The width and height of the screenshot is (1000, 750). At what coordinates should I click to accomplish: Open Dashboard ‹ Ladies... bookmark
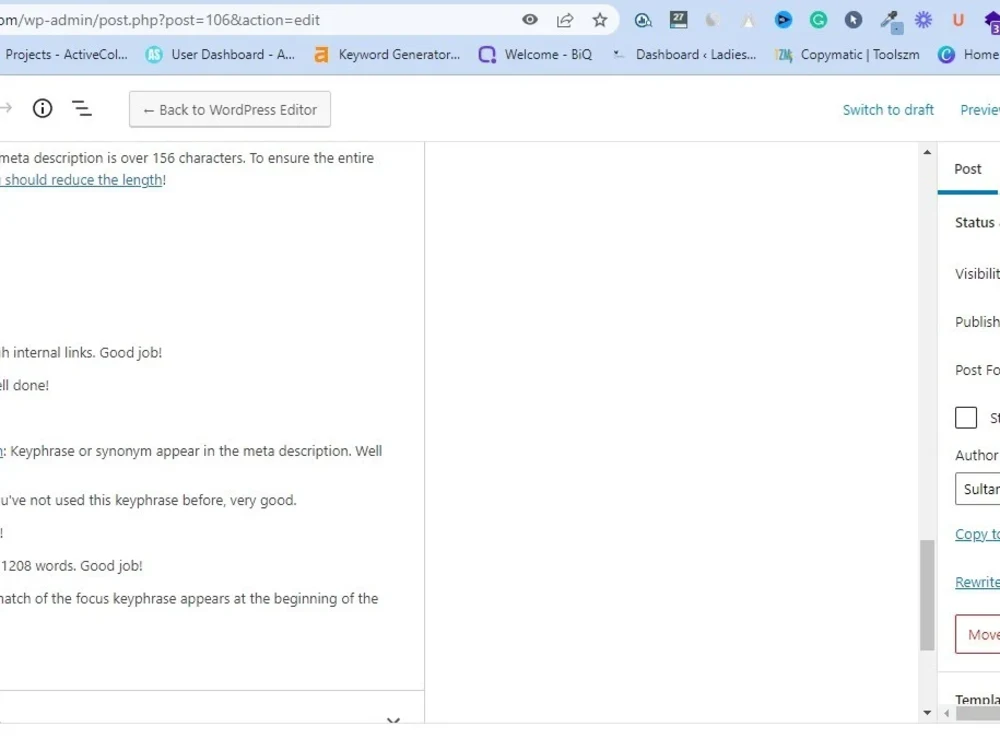[684, 55]
